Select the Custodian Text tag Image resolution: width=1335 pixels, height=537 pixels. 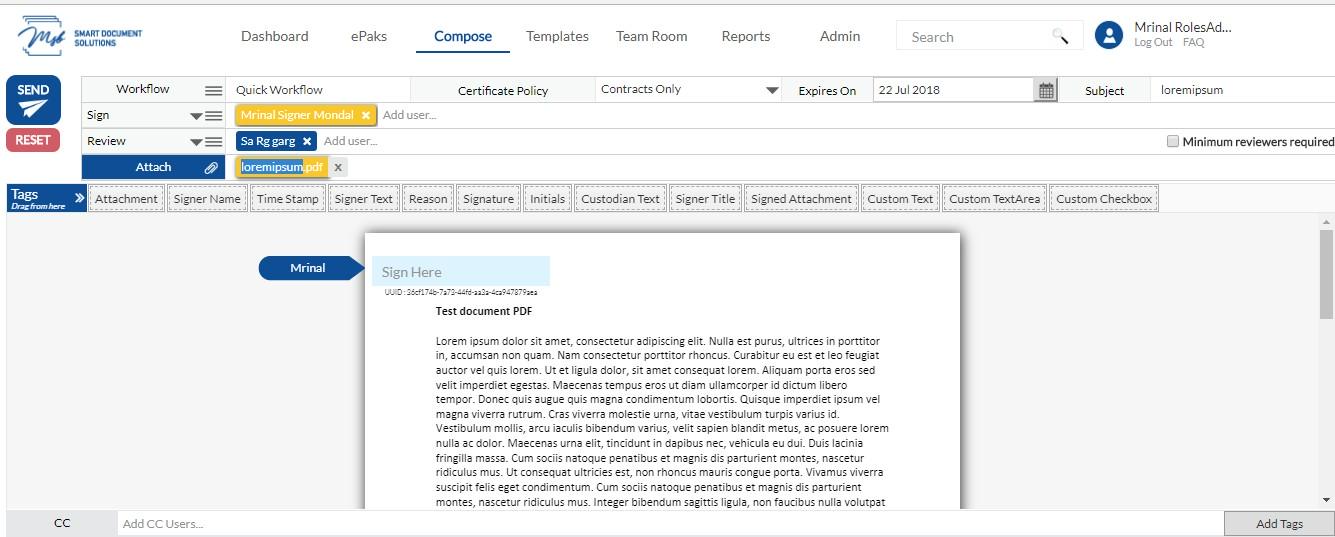(x=620, y=198)
